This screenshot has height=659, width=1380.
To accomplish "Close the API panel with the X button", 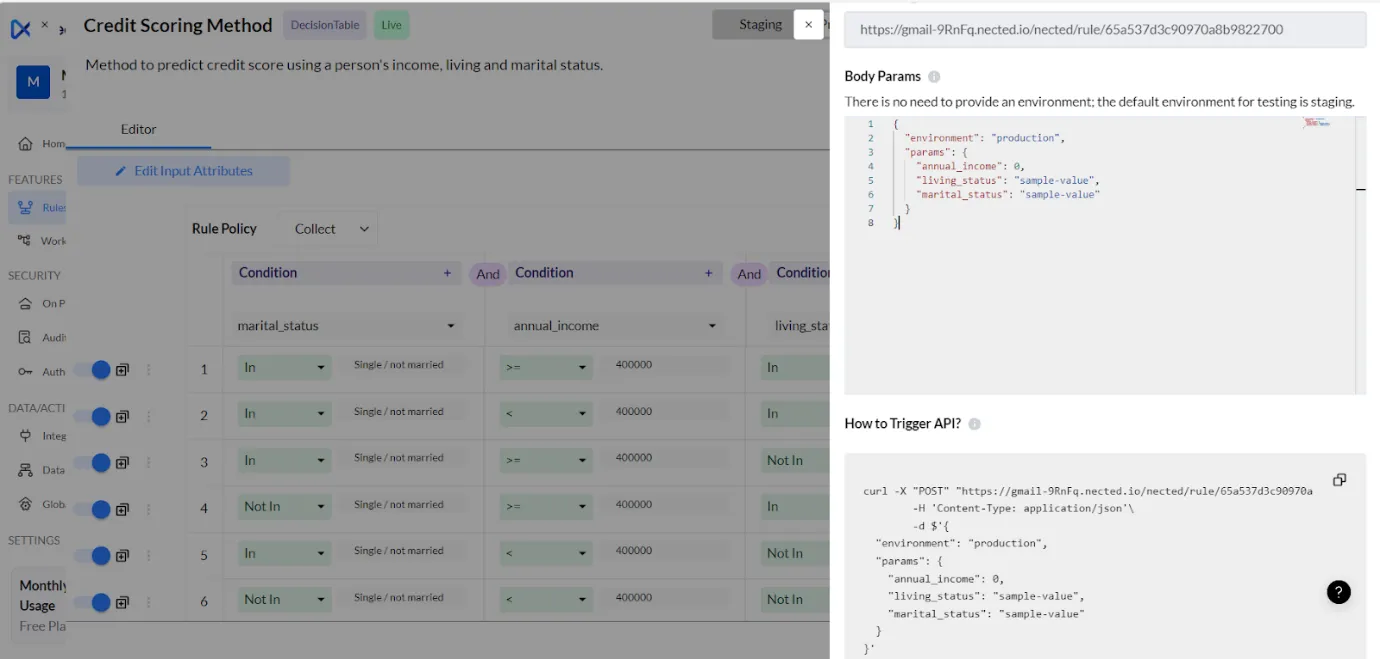I will [x=808, y=25].
